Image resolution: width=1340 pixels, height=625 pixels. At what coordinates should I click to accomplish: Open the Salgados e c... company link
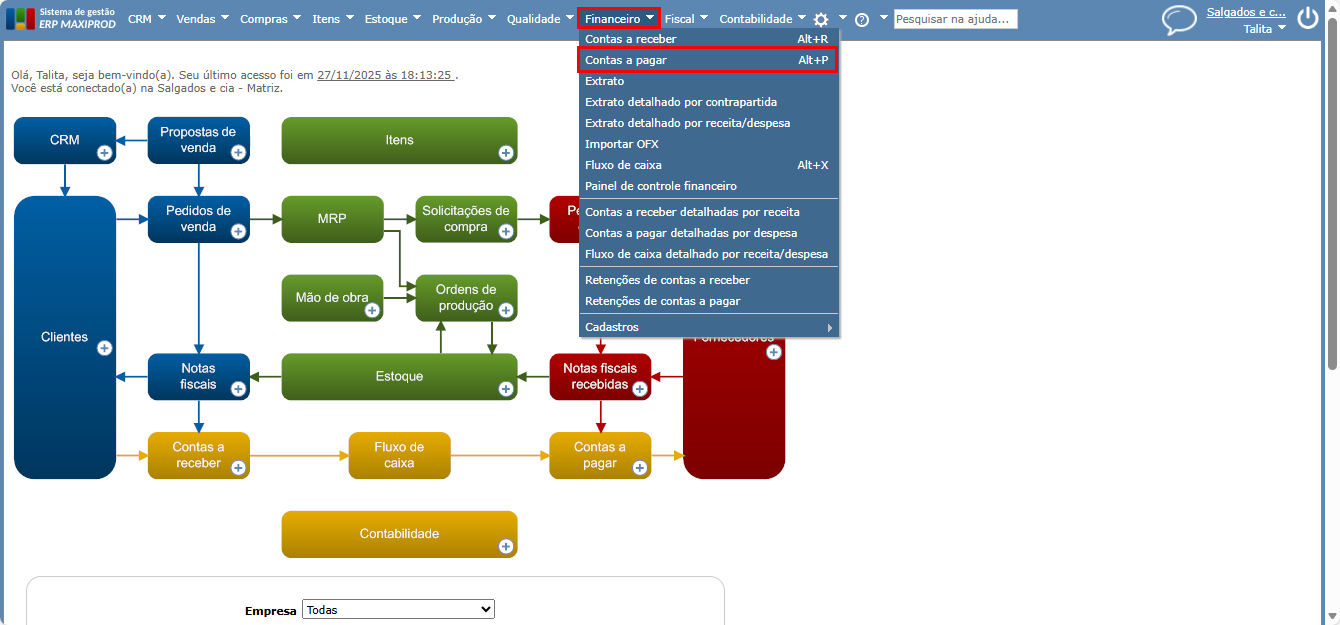click(1246, 12)
